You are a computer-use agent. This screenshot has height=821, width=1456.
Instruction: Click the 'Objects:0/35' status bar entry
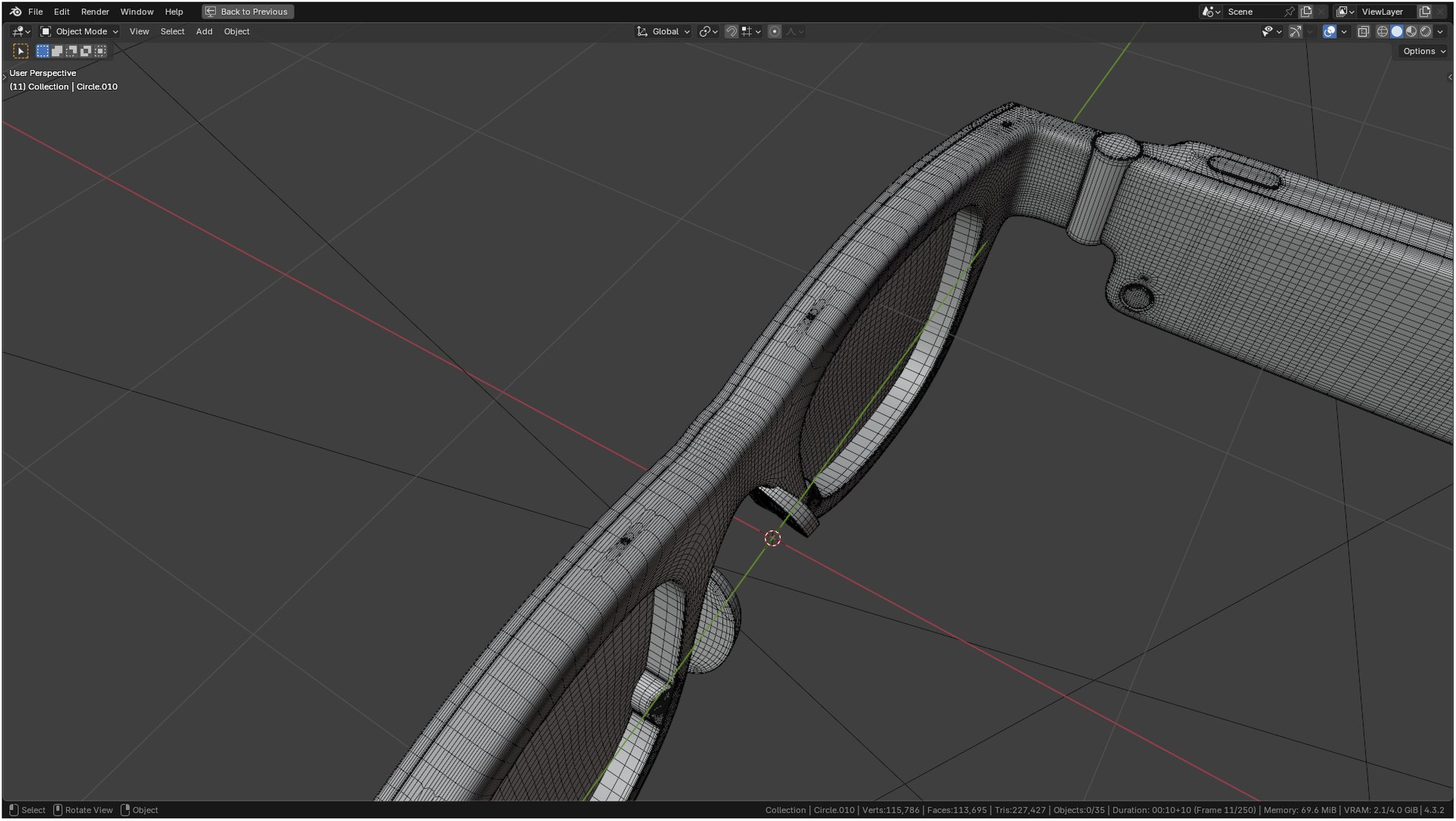point(1079,810)
